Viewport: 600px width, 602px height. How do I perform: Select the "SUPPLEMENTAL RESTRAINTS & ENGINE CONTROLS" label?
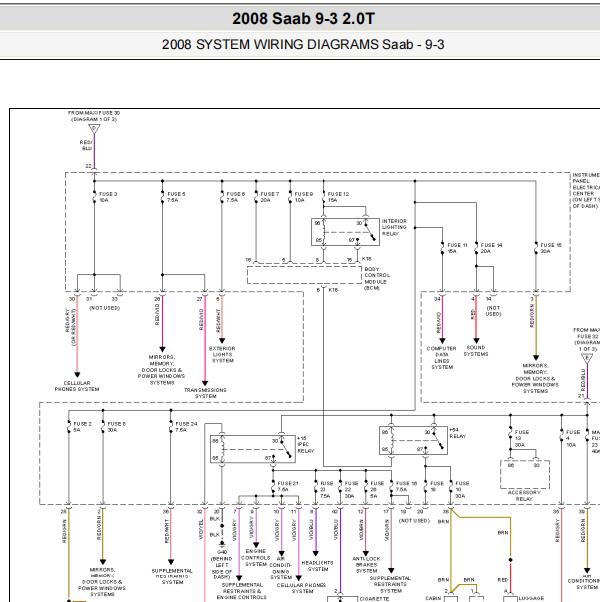click(241, 591)
